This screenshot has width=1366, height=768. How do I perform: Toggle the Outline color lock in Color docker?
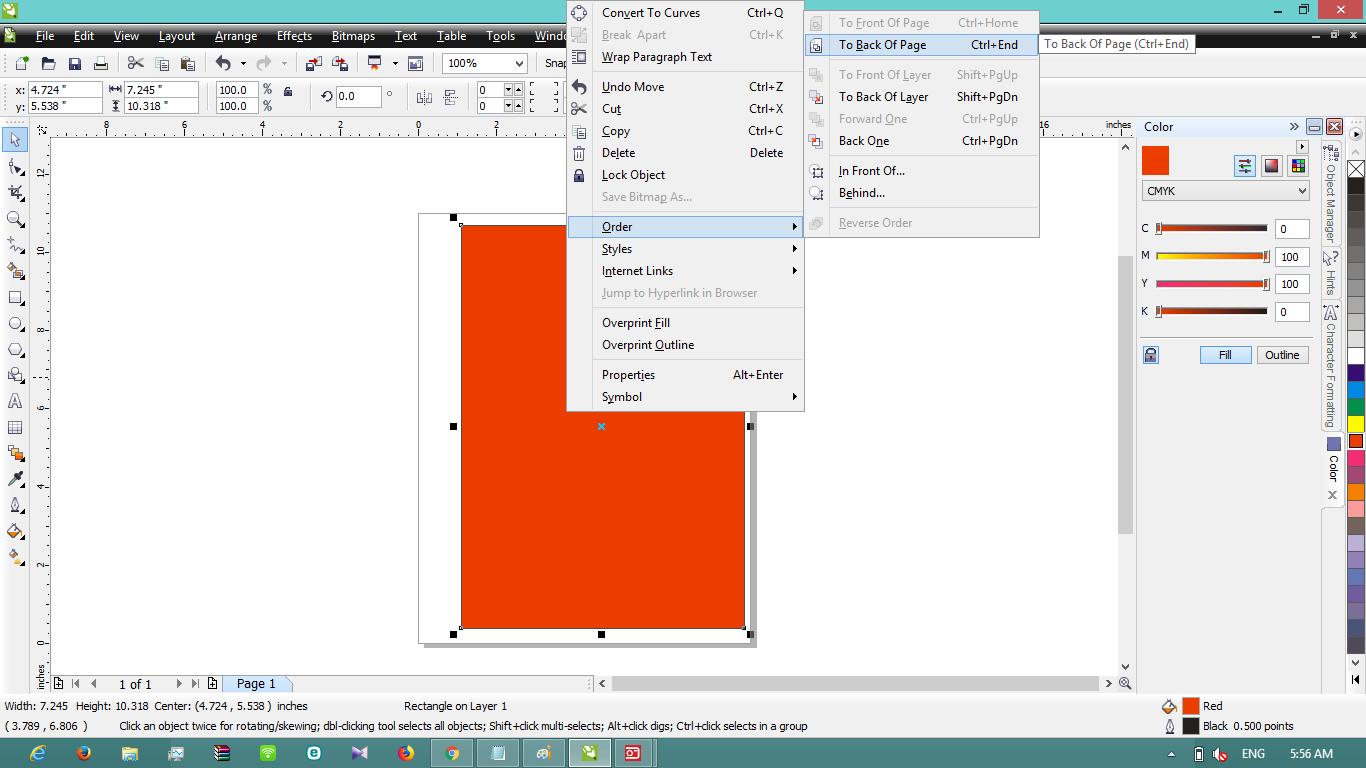point(1150,355)
